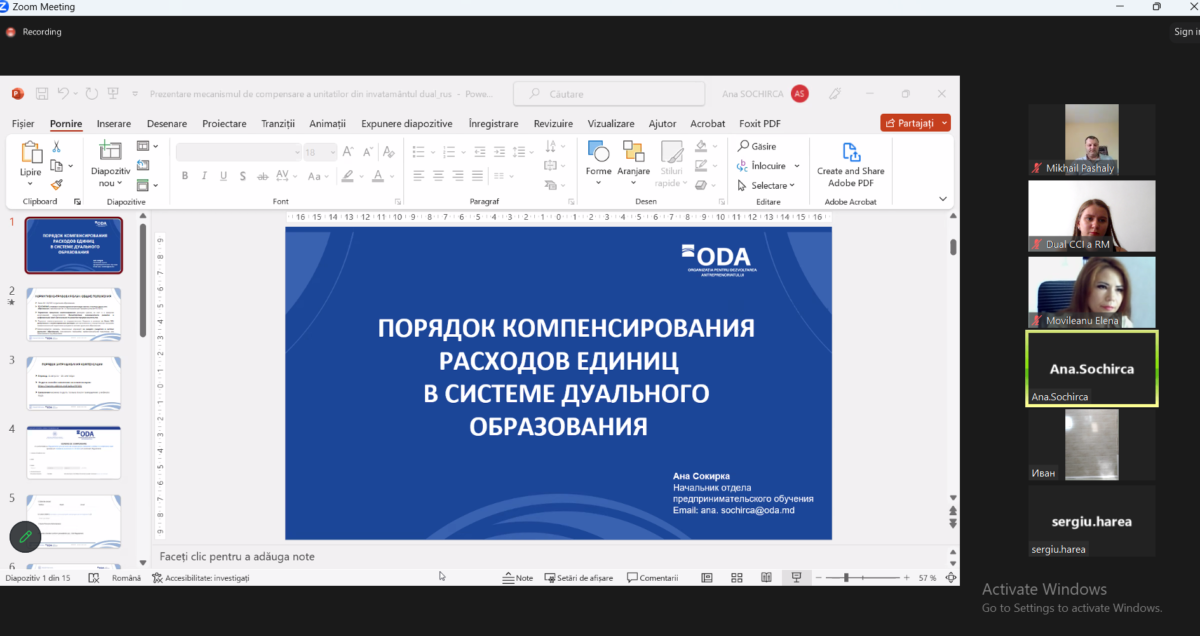This screenshot has width=1200, height=636.
Task: Click Accesibilitate: investigați status entry
Action: 201,578
